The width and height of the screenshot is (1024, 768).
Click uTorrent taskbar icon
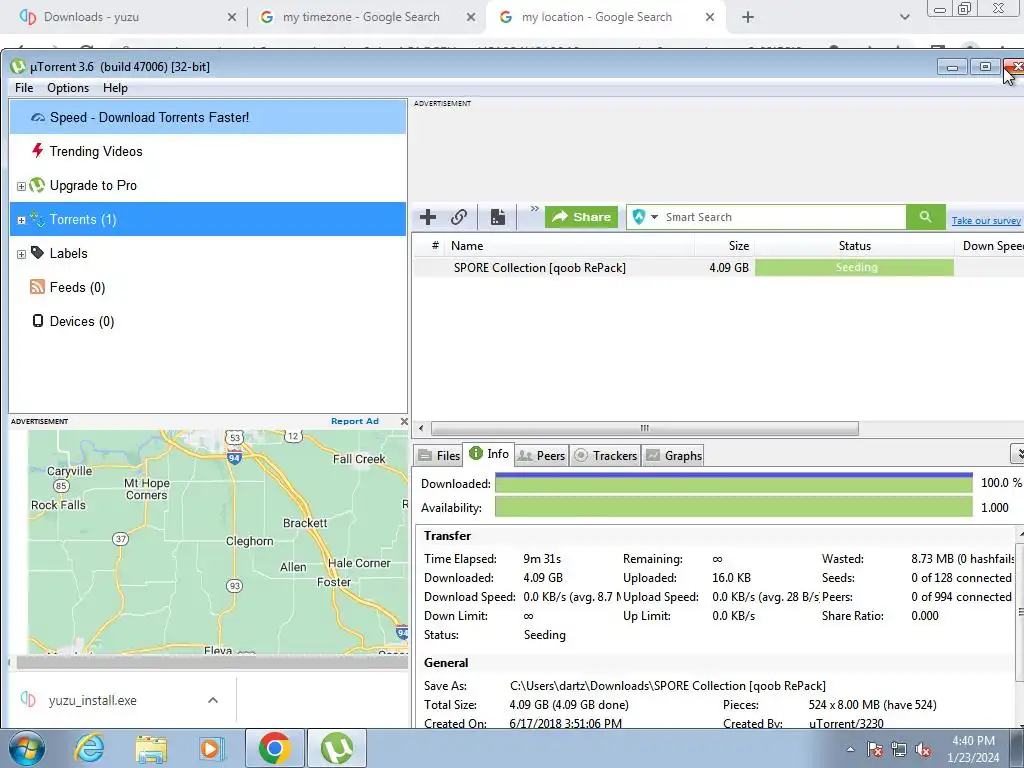coord(336,748)
